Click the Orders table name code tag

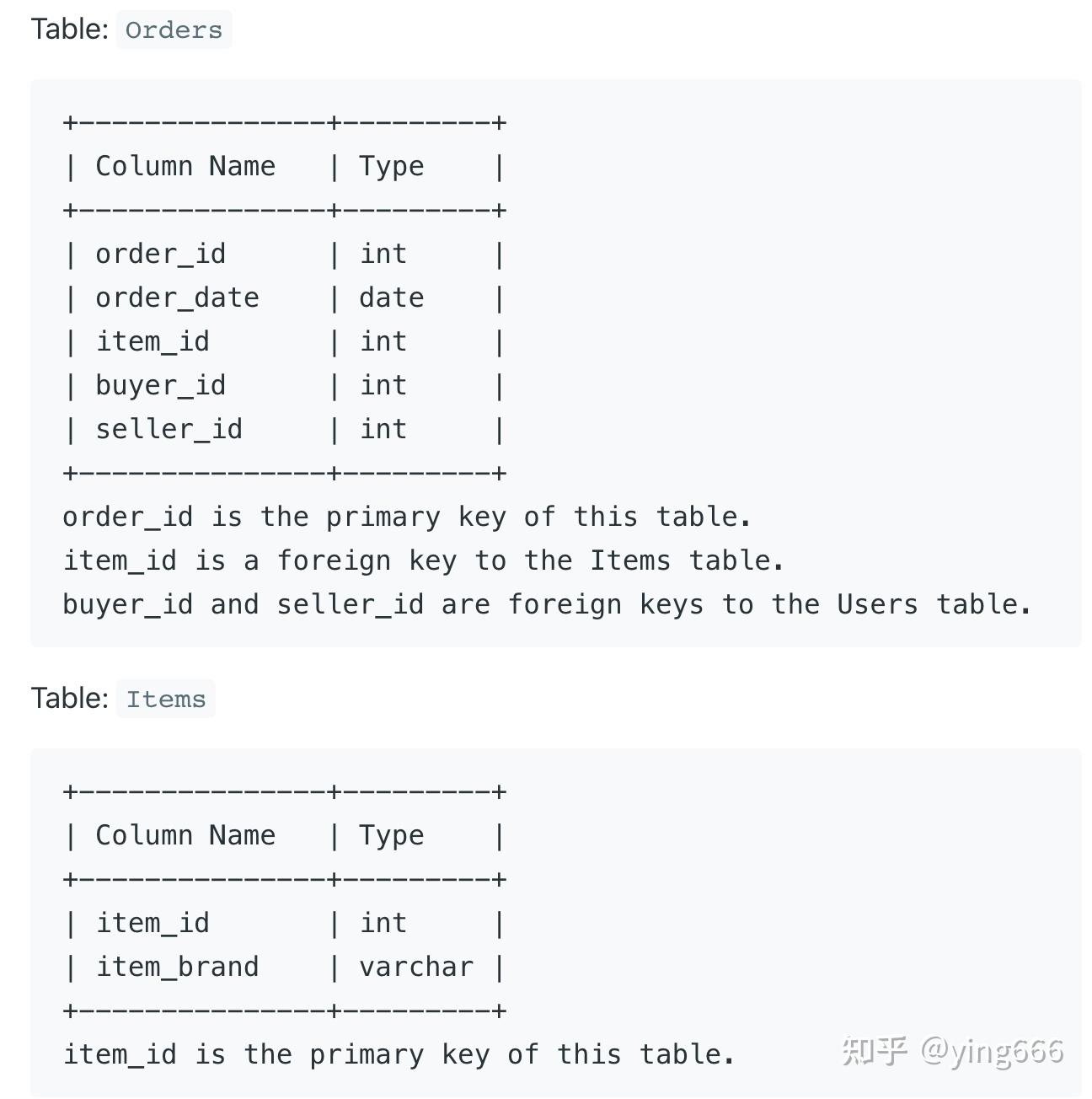(174, 29)
